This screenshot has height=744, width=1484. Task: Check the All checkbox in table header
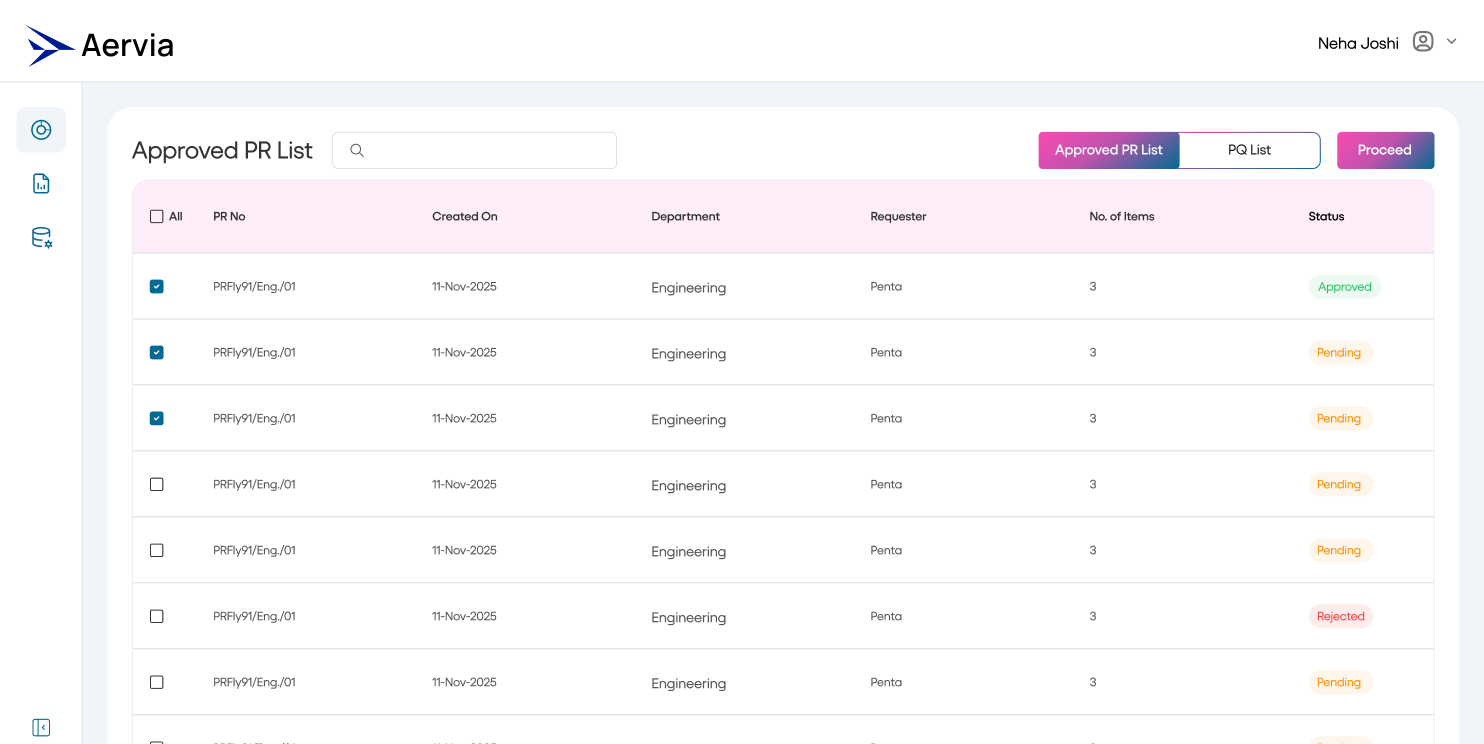(x=157, y=216)
